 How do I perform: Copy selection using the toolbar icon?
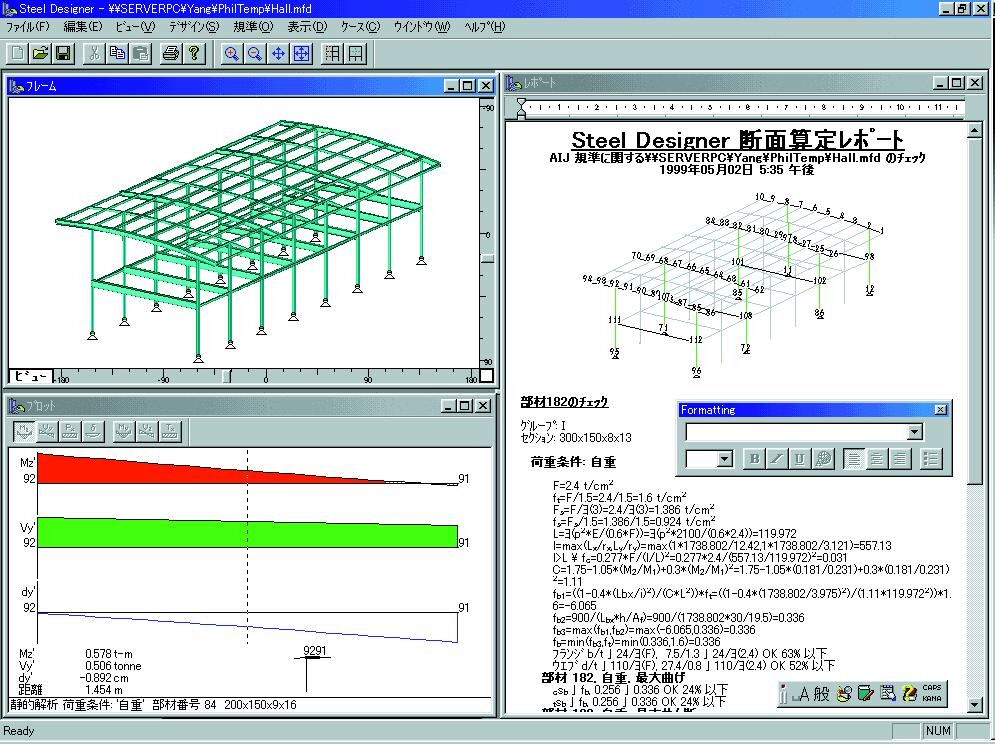(117, 53)
